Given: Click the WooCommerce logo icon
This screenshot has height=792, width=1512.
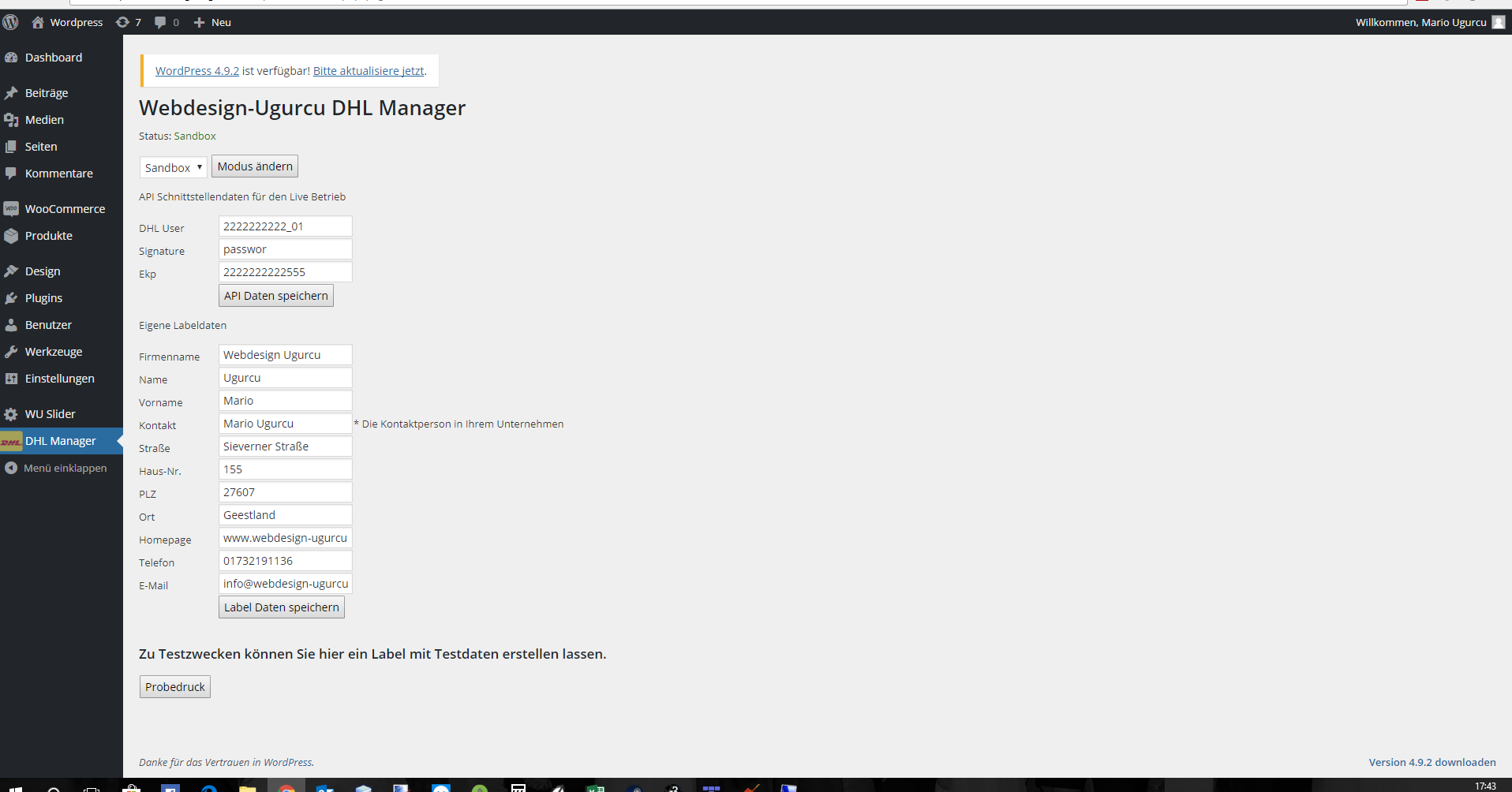Looking at the screenshot, I should pyautogui.click(x=11, y=209).
